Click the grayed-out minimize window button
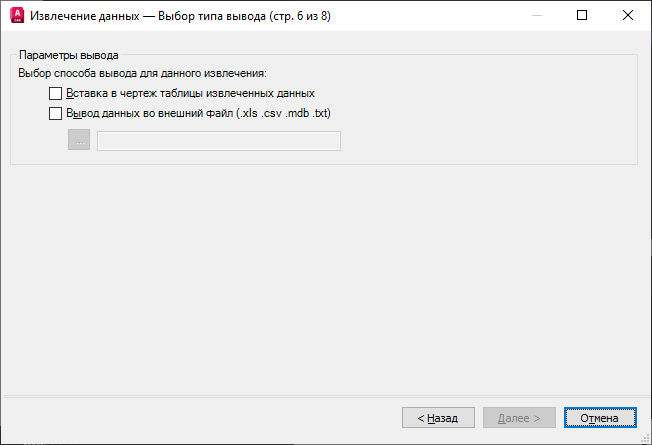This screenshot has height=445, width=652. tap(537, 15)
